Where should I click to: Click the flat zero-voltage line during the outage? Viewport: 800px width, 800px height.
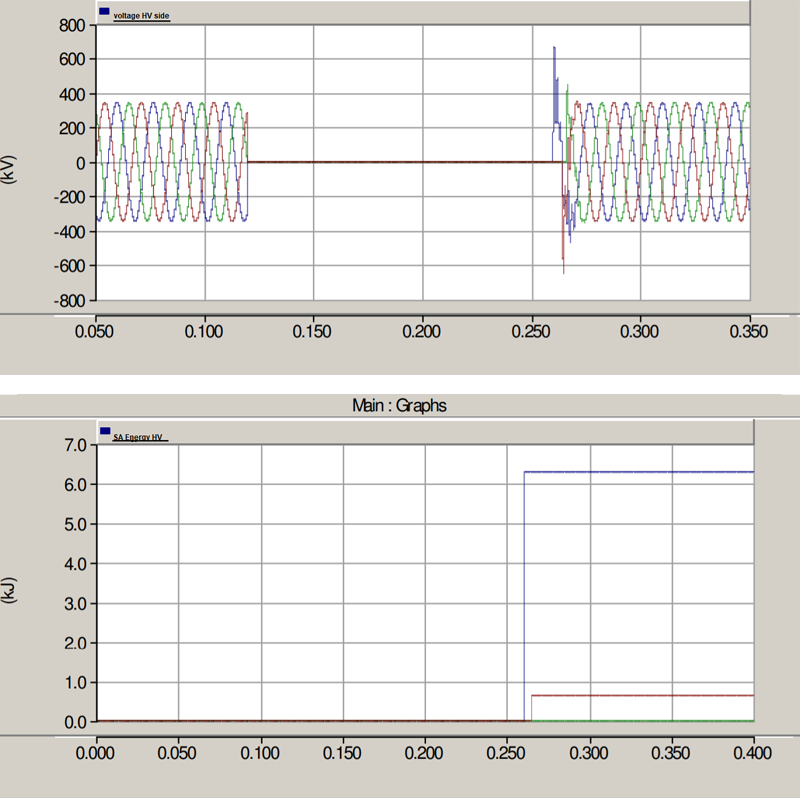(400, 162)
